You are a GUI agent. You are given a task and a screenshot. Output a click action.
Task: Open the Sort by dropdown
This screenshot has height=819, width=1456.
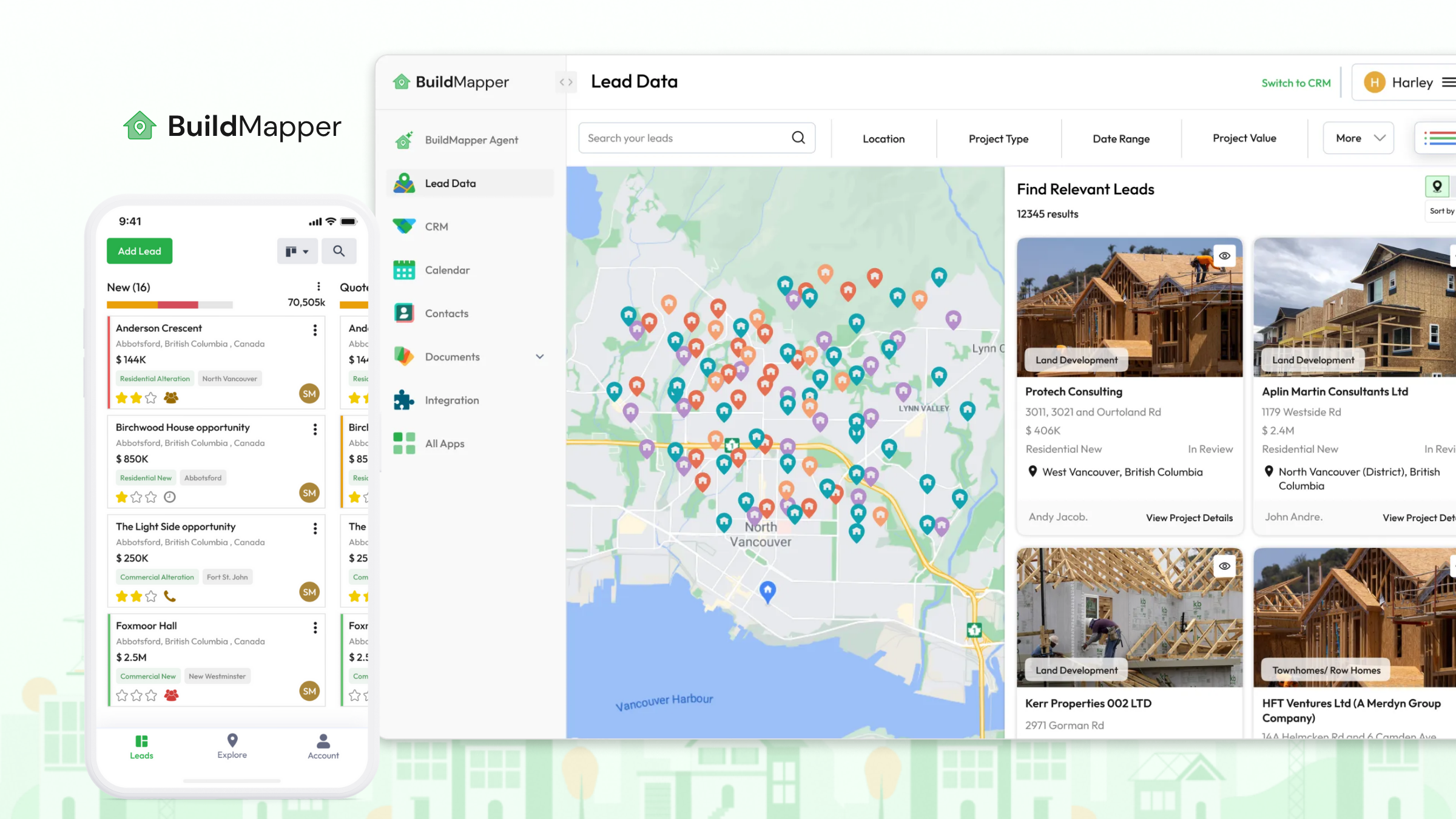[1441, 211]
